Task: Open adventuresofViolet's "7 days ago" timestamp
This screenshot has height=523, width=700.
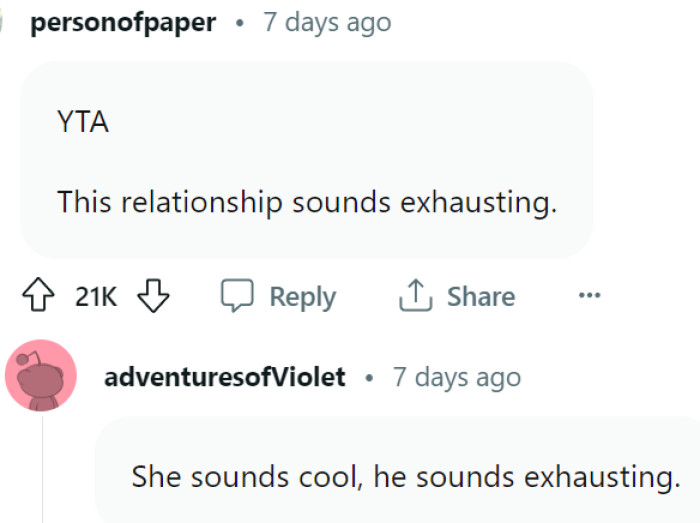Action: click(457, 377)
